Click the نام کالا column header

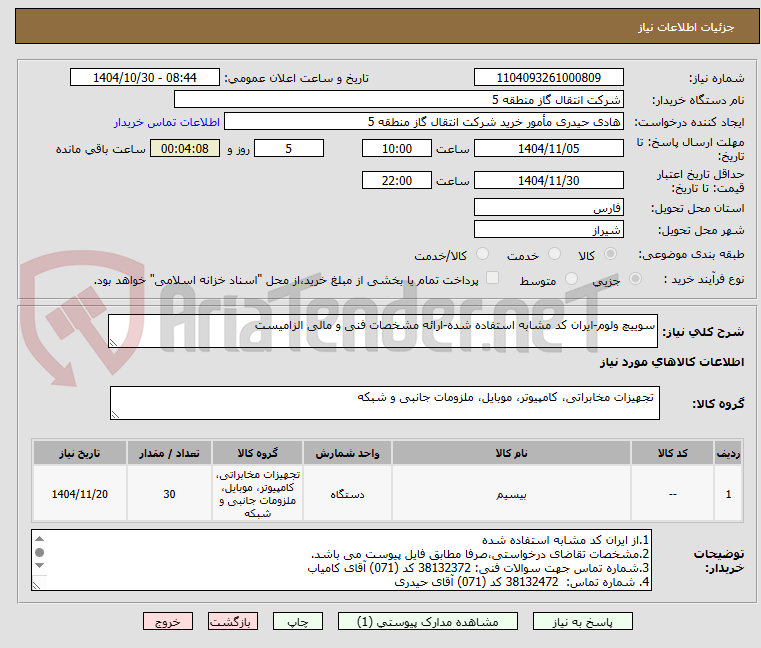[x=511, y=453]
